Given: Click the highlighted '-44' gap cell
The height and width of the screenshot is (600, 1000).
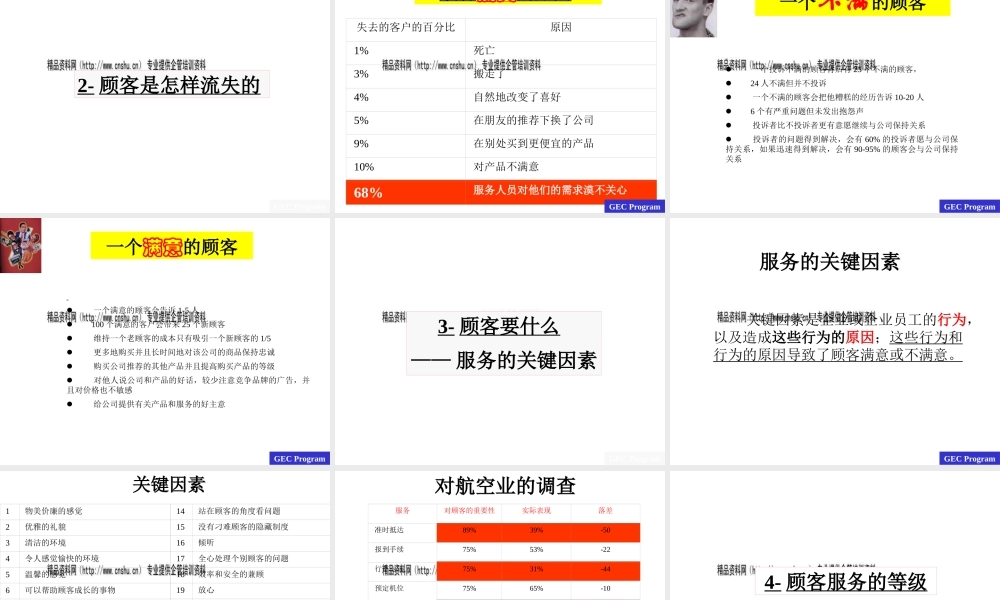Looking at the screenshot, I should click(x=605, y=569).
